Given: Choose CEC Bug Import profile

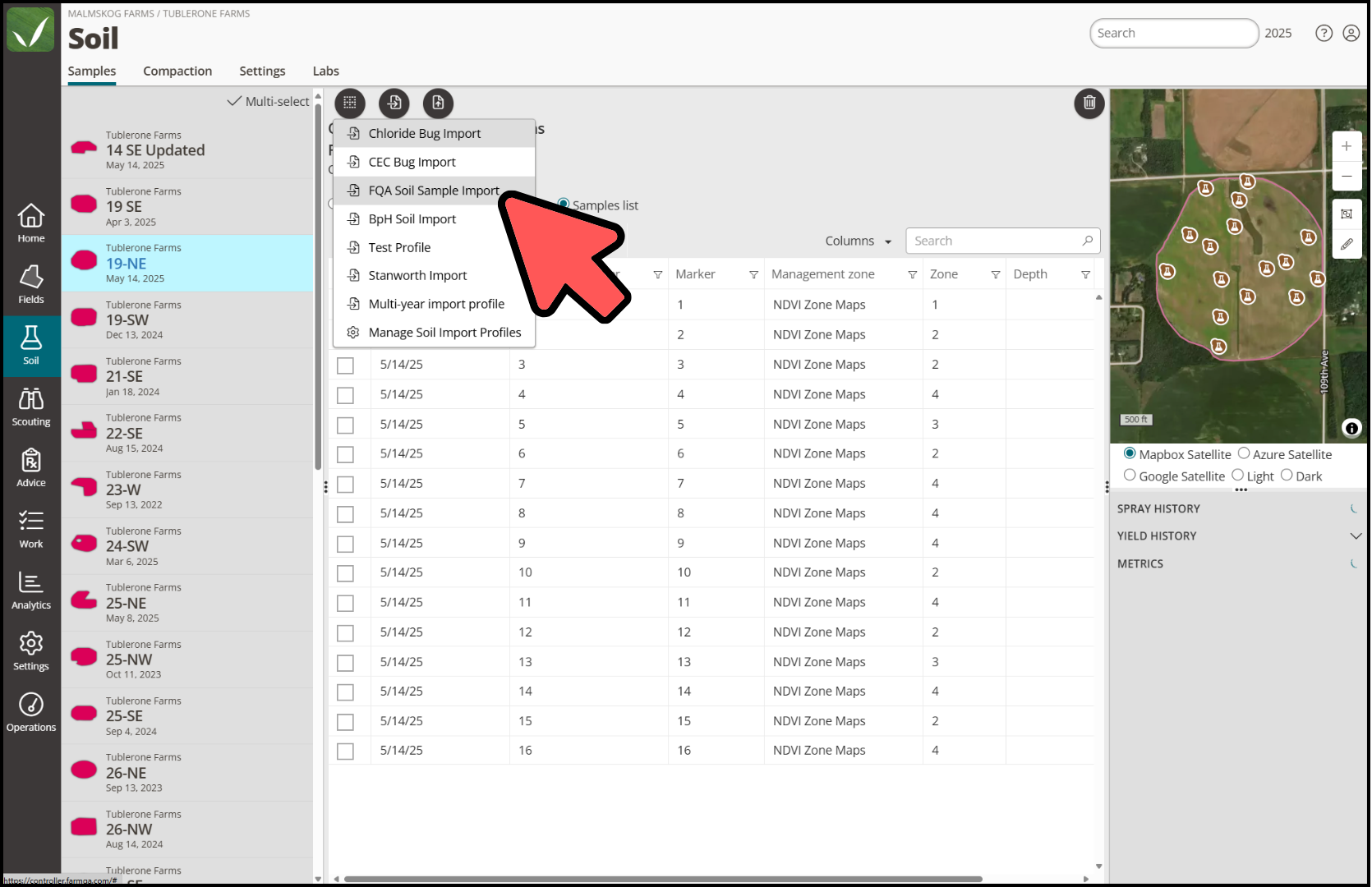Looking at the screenshot, I should 434,162.
